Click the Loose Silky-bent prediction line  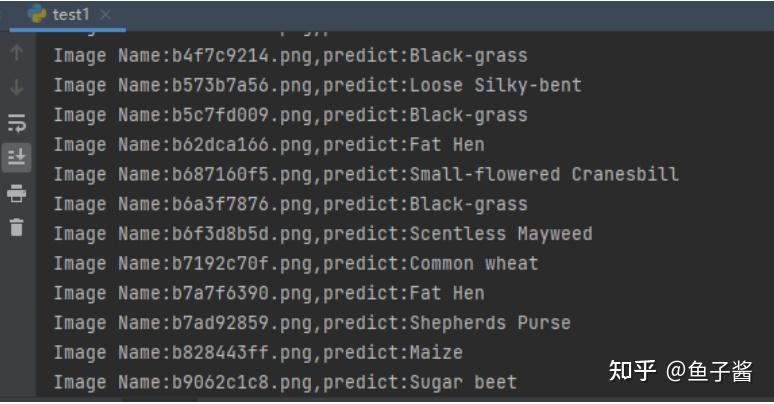(317, 86)
